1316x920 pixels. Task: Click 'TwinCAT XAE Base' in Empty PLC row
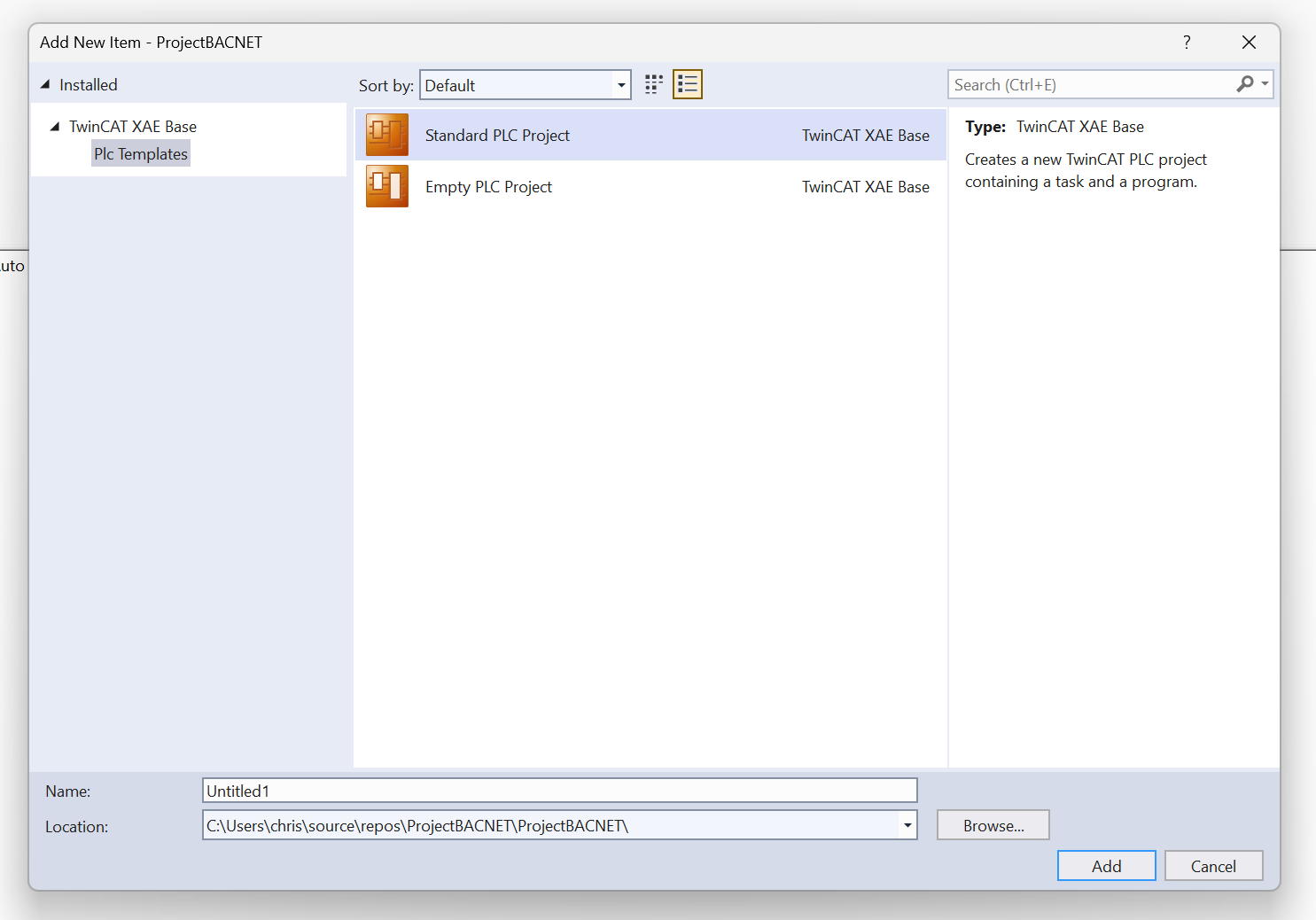tap(866, 187)
